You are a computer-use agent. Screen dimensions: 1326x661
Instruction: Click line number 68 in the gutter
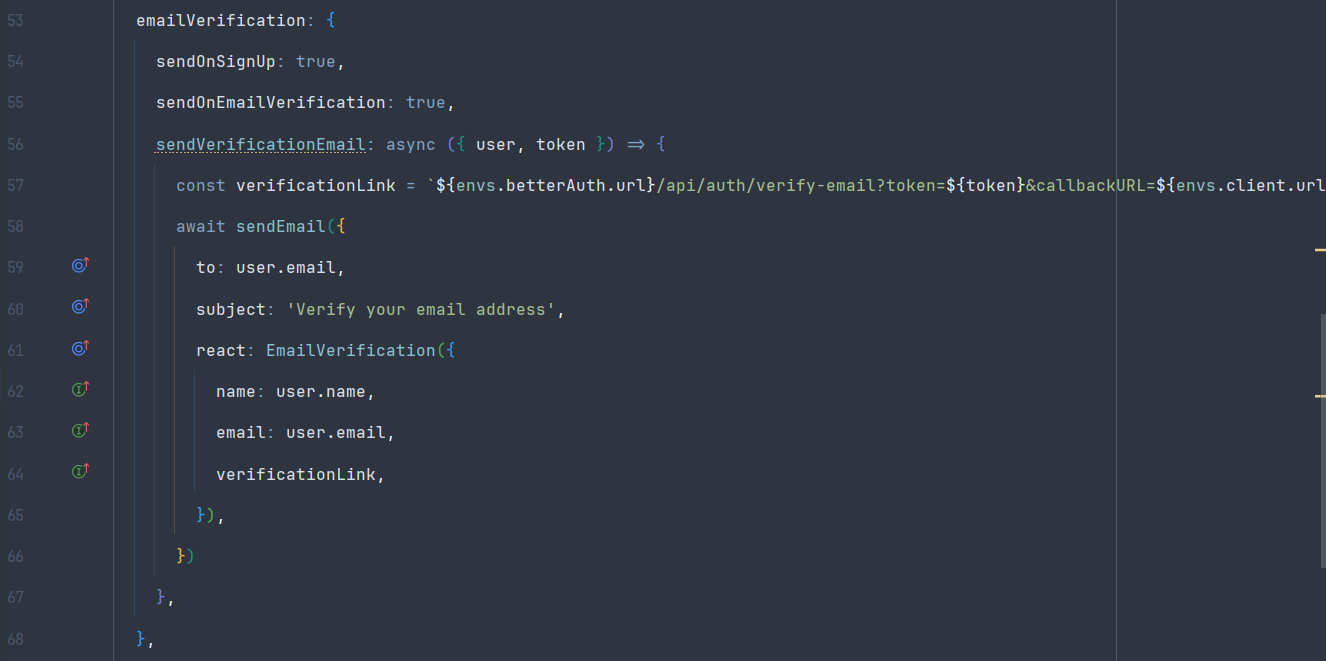[15, 638]
